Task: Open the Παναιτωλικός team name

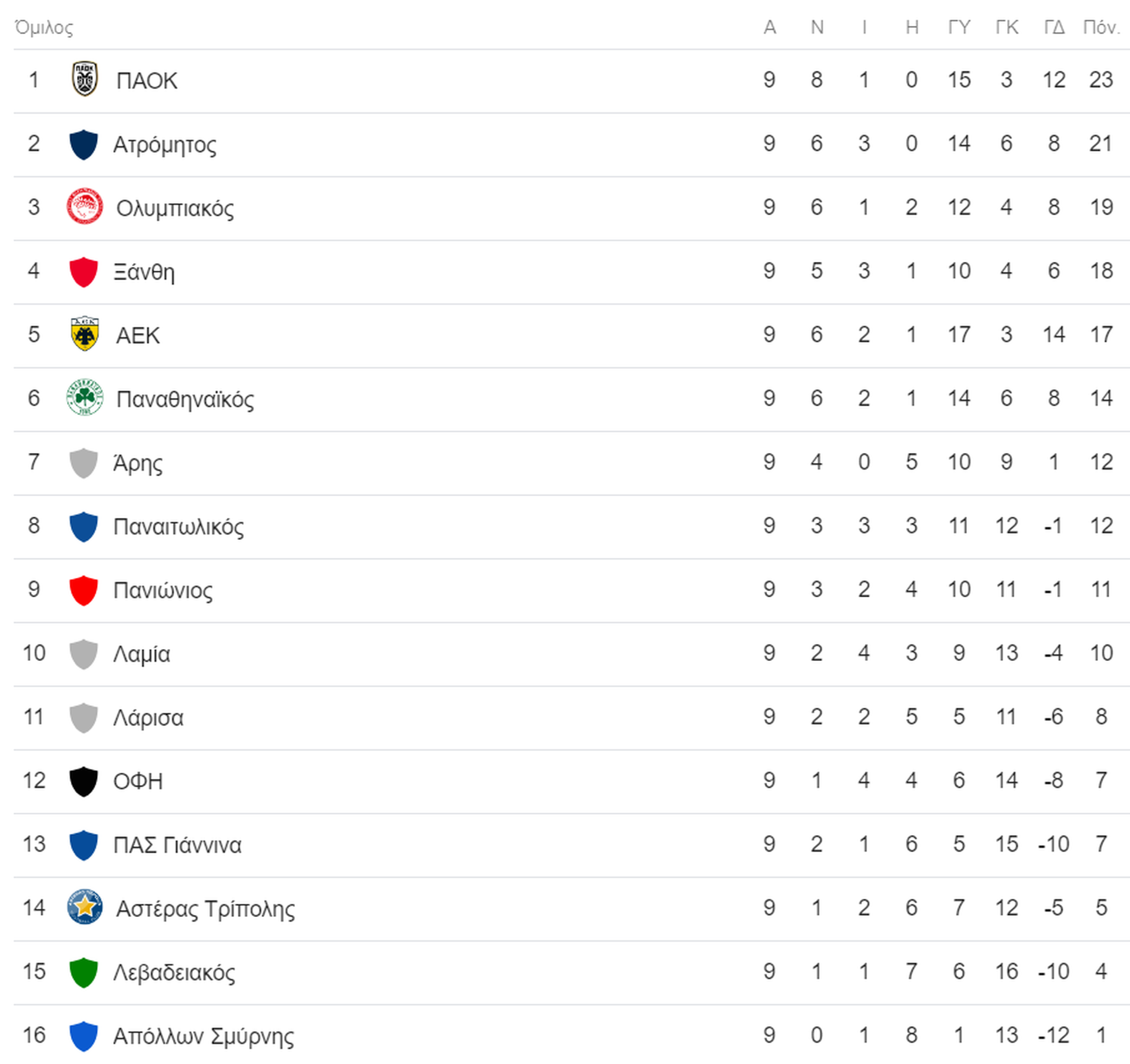Action: pos(178,527)
